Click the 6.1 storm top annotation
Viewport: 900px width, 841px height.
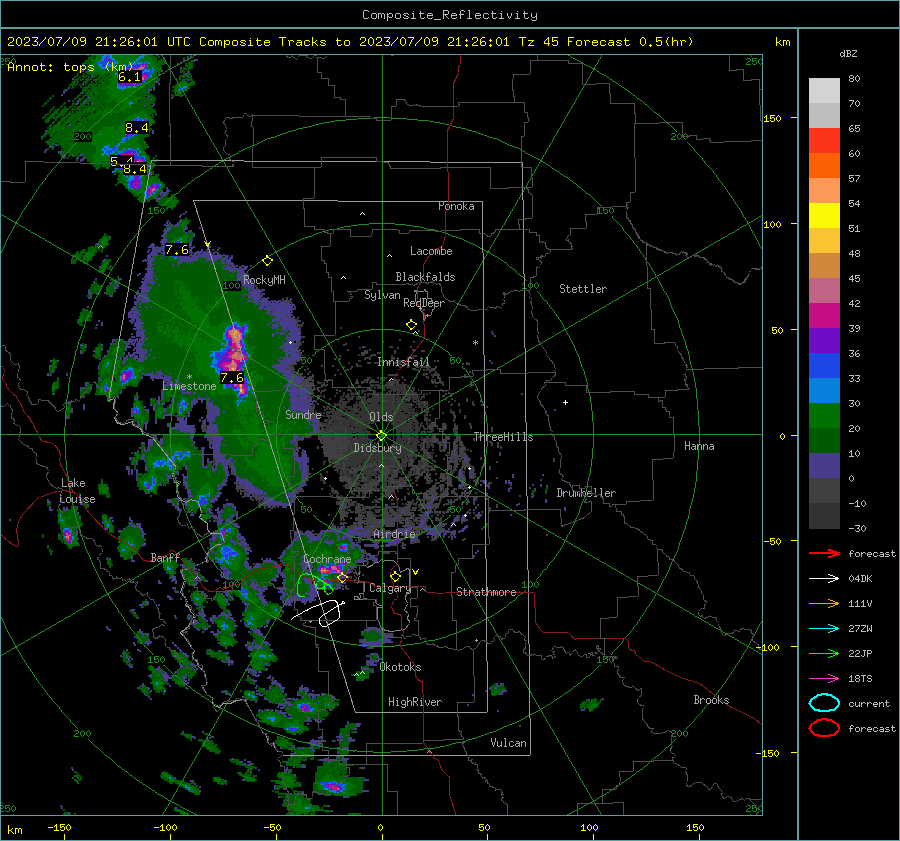(129, 77)
